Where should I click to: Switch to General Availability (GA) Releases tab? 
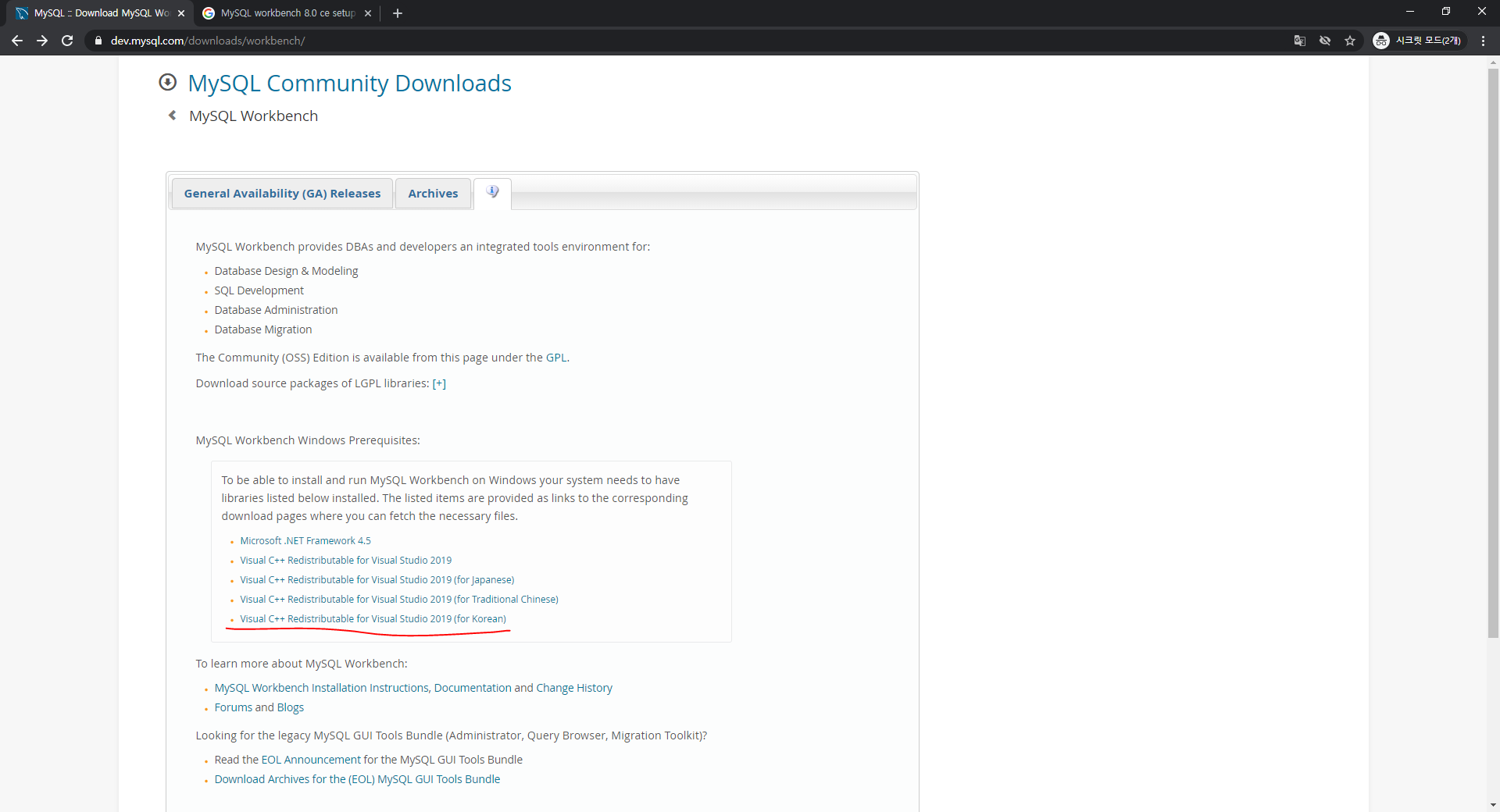tap(282, 194)
